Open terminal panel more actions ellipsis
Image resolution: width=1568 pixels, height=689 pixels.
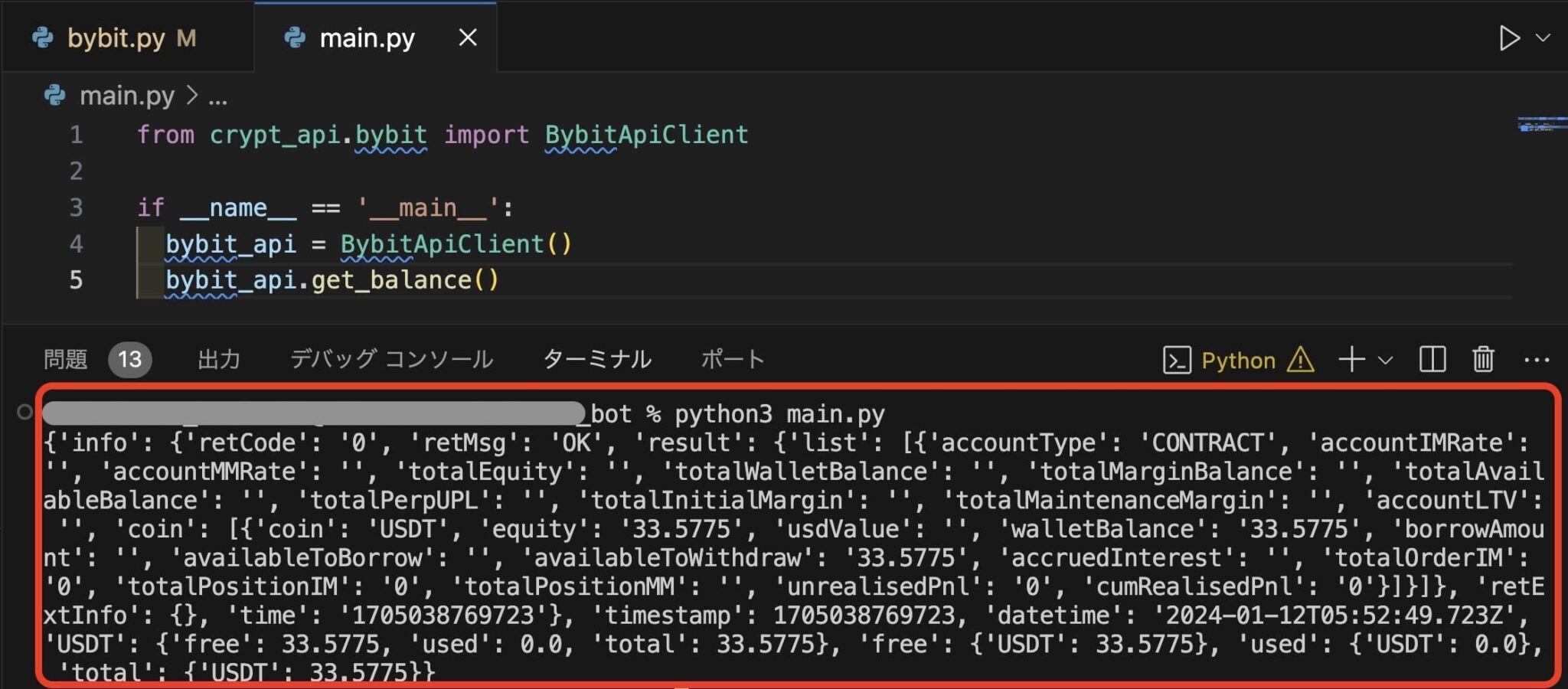[x=1537, y=360]
